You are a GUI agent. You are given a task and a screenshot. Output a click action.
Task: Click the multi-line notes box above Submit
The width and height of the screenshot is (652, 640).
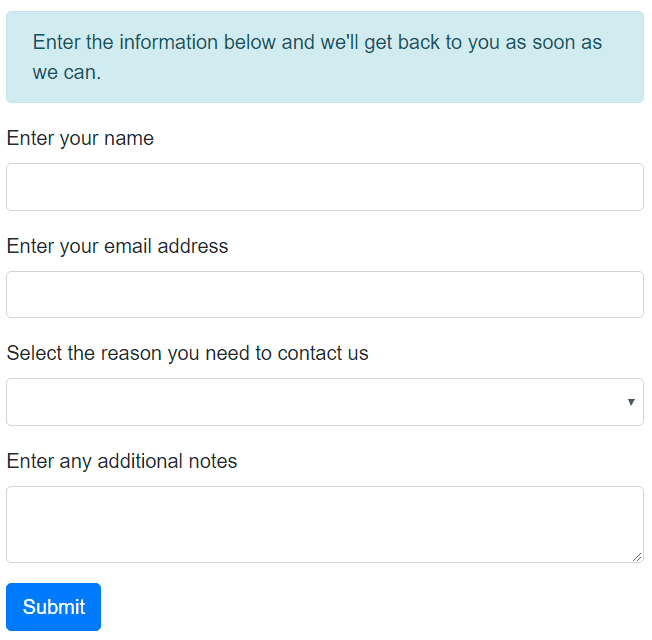pyautogui.click(x=324, y=524)
